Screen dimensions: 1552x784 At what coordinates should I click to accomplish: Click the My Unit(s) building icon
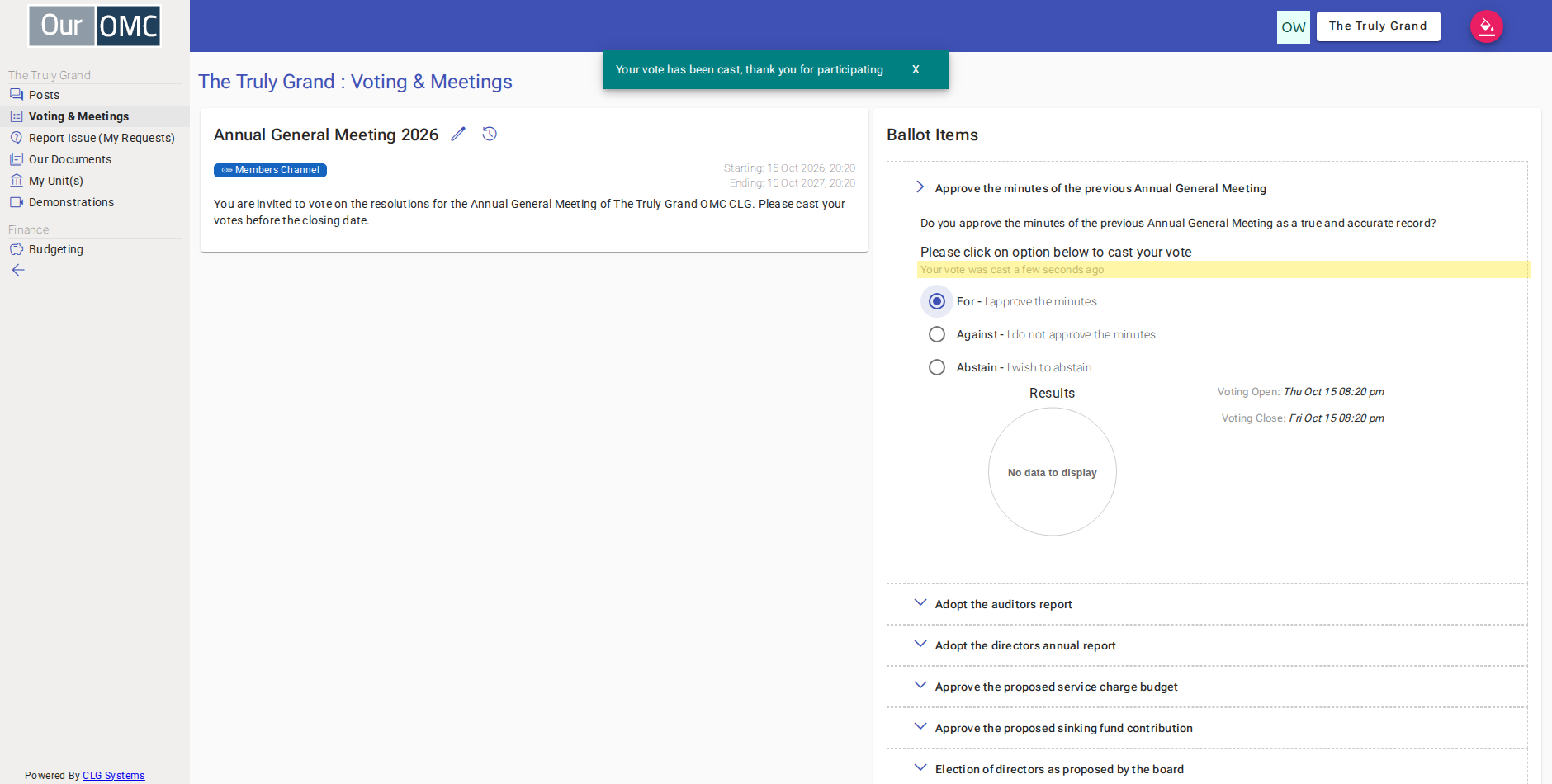coord(17,181)
